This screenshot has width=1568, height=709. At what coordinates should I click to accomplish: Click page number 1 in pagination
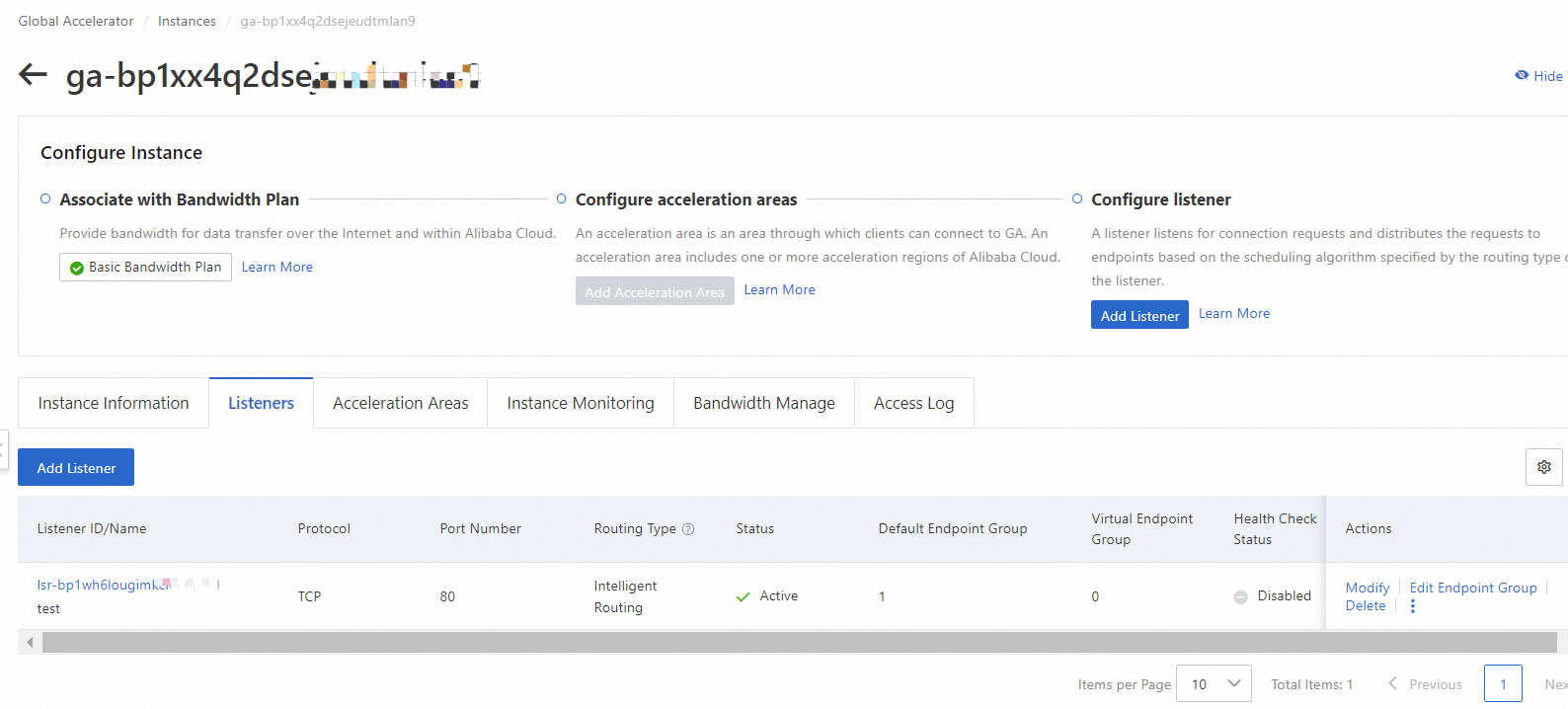click(1503, 683)
